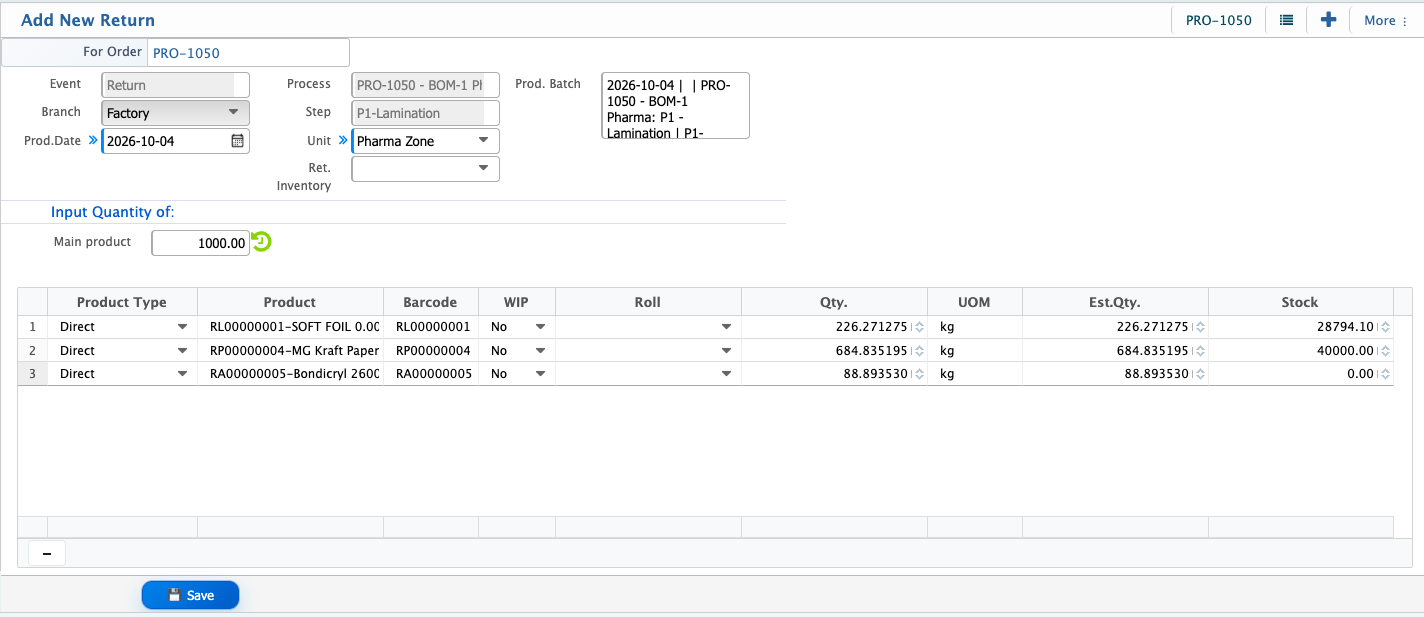The height and width of the screenshot is (617, 1424).
Task: Expand the Ret. Inventory dropdown
Action: [425, 169]
